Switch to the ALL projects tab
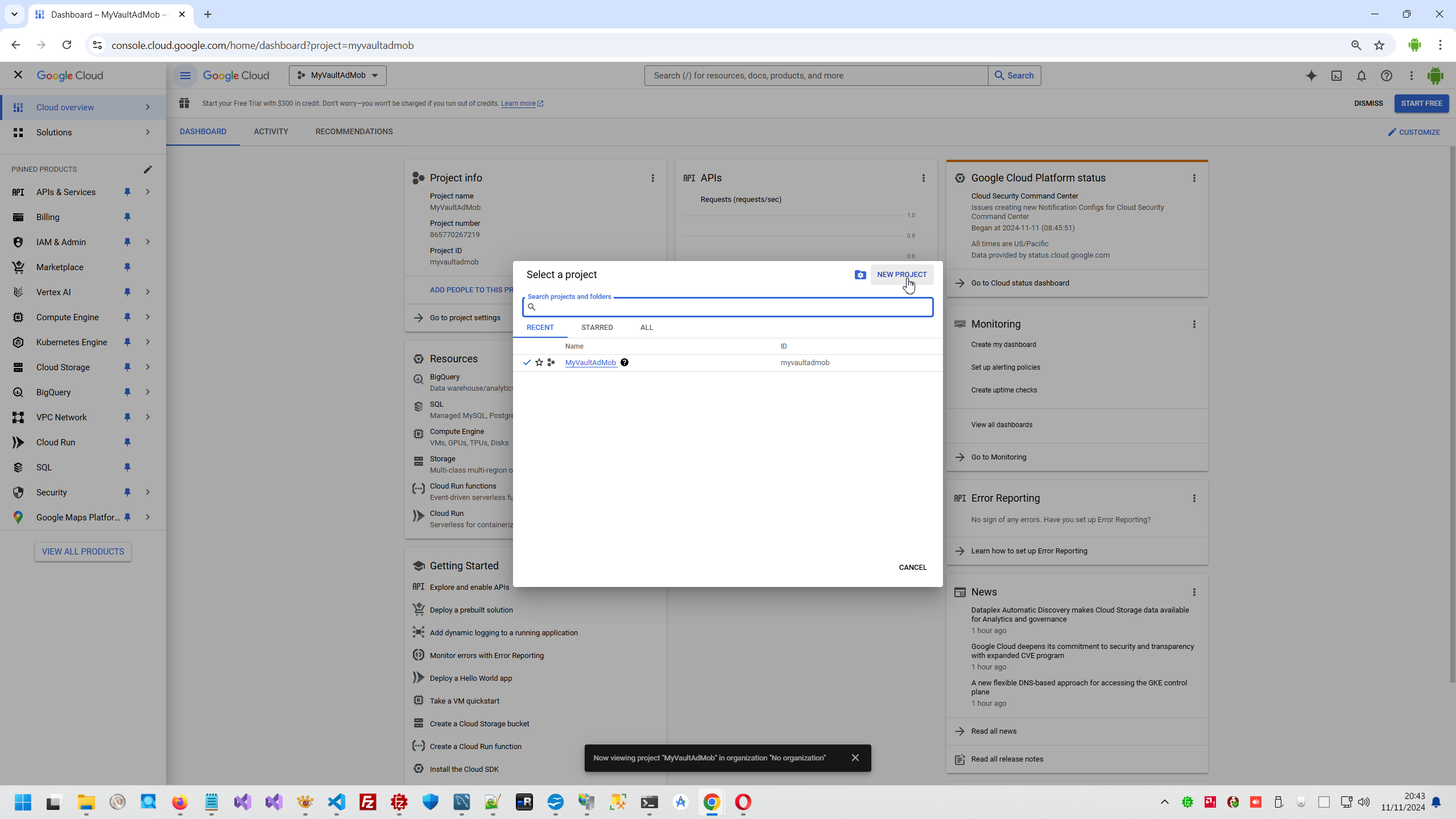The image size is (1456, 819). (x=647, y=328)
